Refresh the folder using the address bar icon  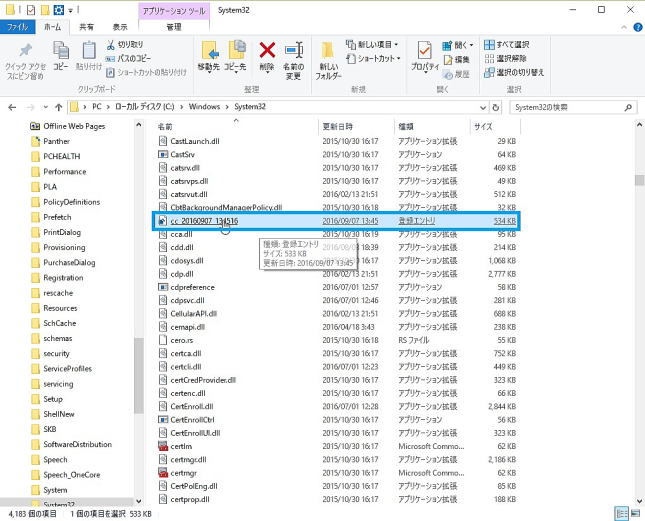pos(493,105)
